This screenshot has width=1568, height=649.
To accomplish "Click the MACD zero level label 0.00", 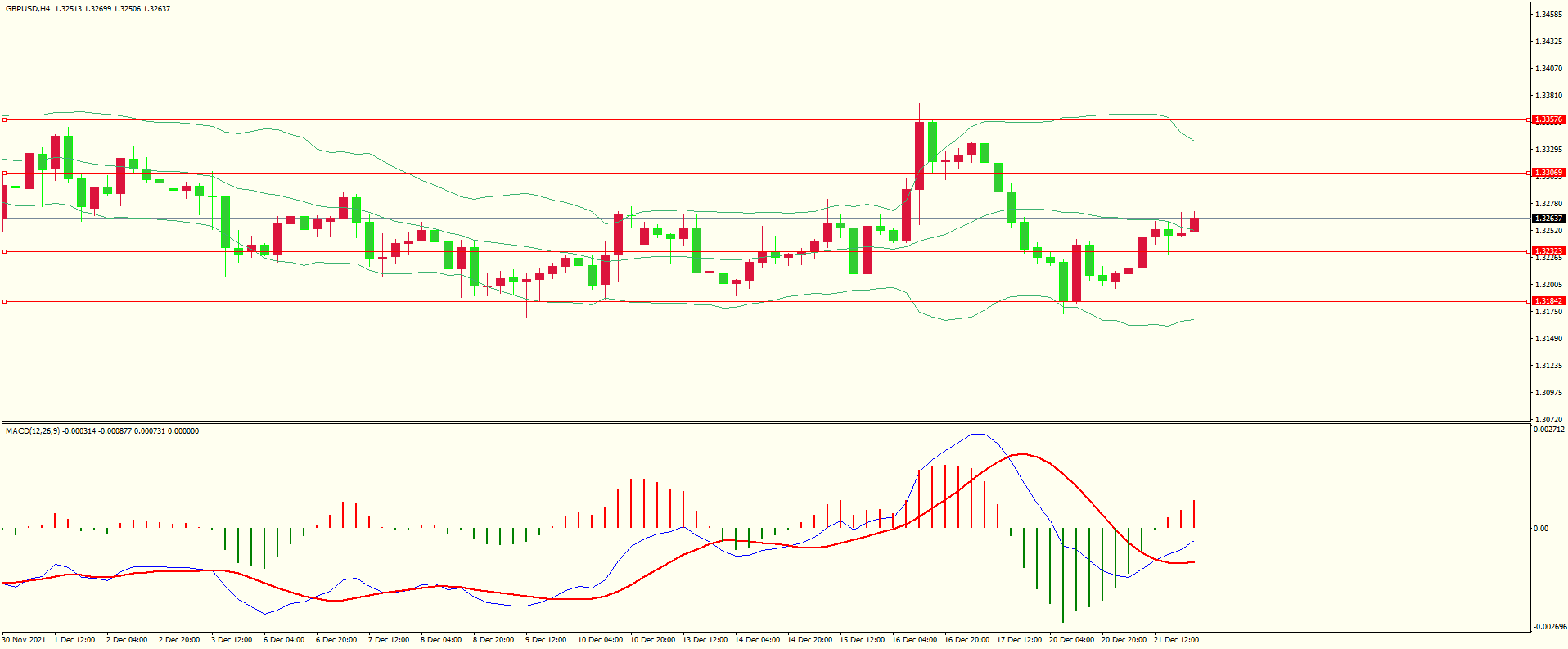I will (1541, 529).
